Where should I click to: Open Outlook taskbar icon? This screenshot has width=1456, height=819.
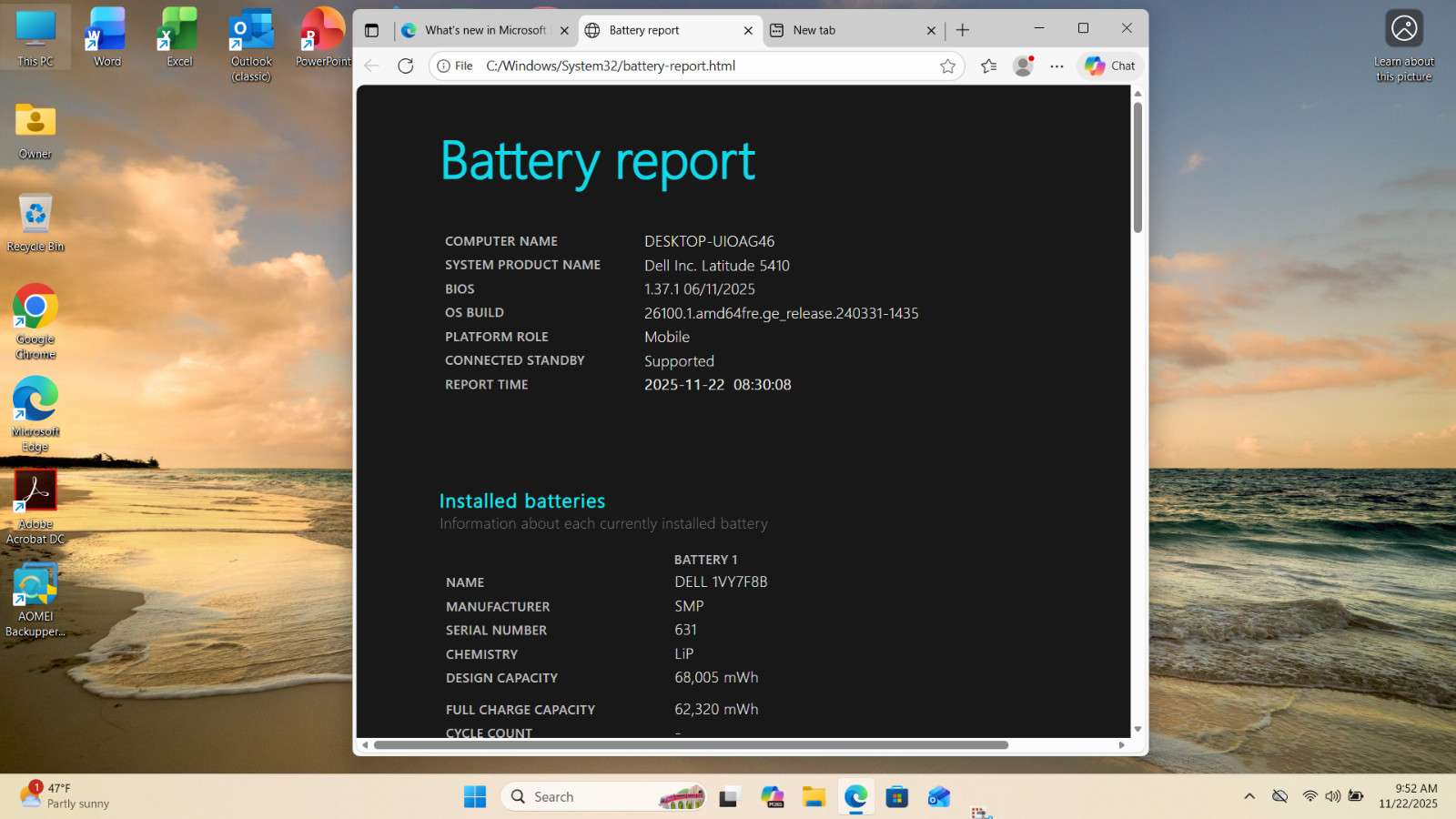(x=939, y=797)
